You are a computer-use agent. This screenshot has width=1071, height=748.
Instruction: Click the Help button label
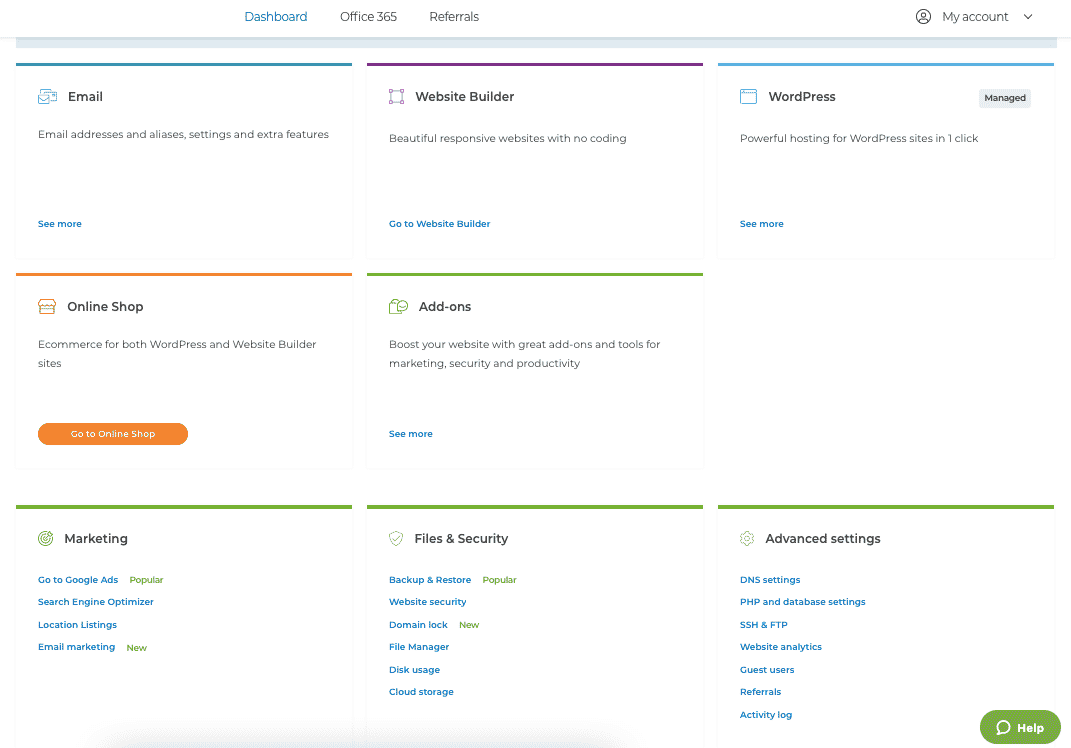tap(1030, 728)
